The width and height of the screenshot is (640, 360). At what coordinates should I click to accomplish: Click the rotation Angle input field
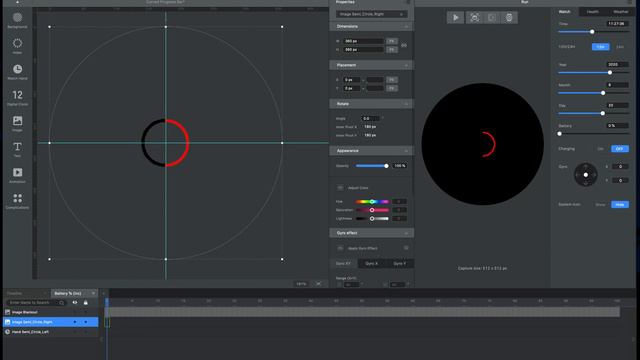[370, 118]
